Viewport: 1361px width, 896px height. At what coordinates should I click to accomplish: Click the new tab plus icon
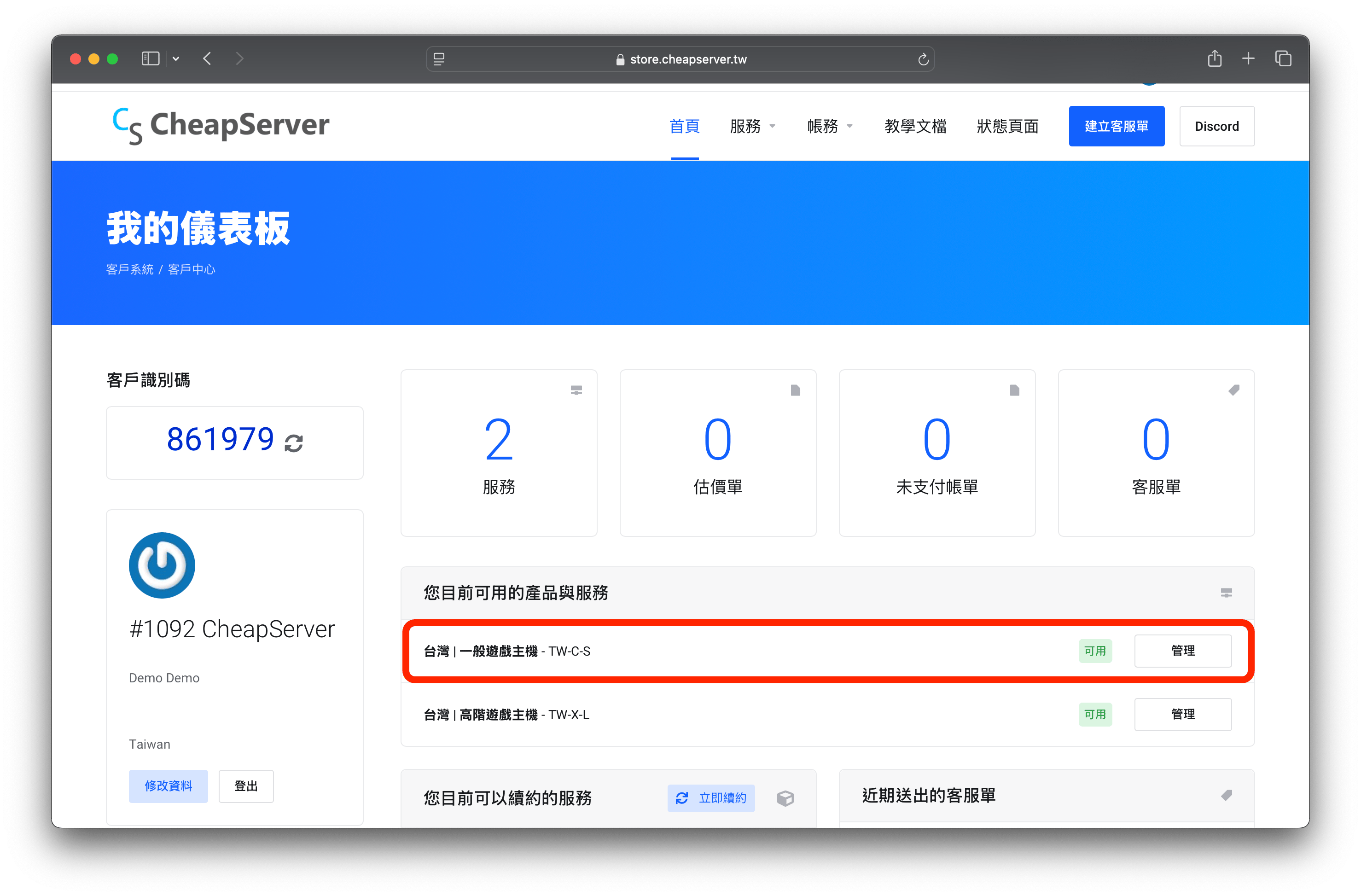1248,59
